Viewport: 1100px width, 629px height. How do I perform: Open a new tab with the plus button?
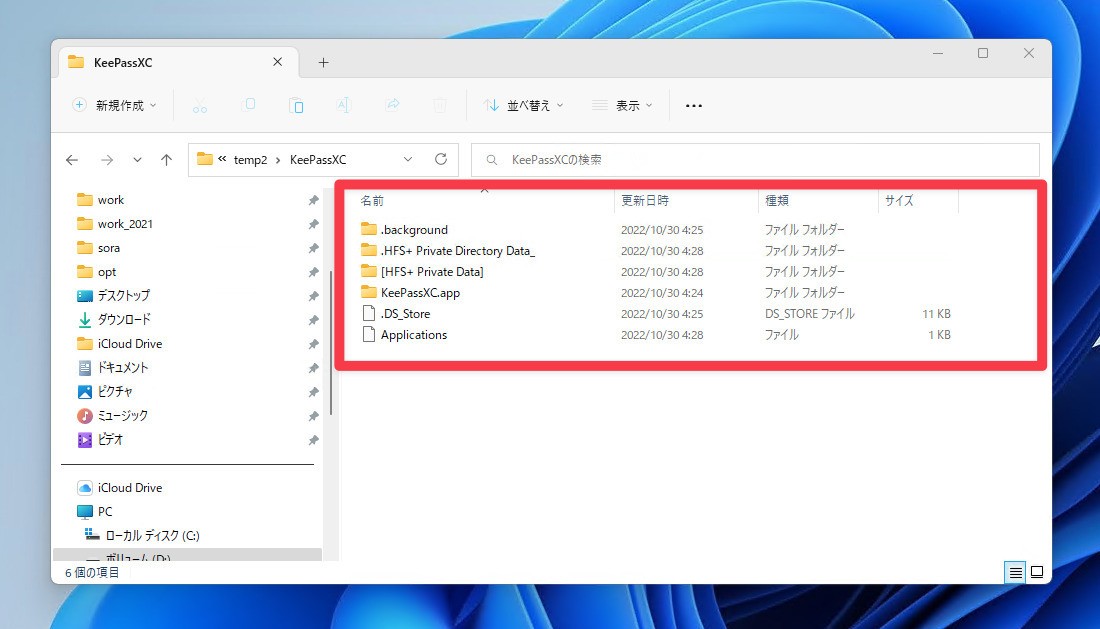323,62
